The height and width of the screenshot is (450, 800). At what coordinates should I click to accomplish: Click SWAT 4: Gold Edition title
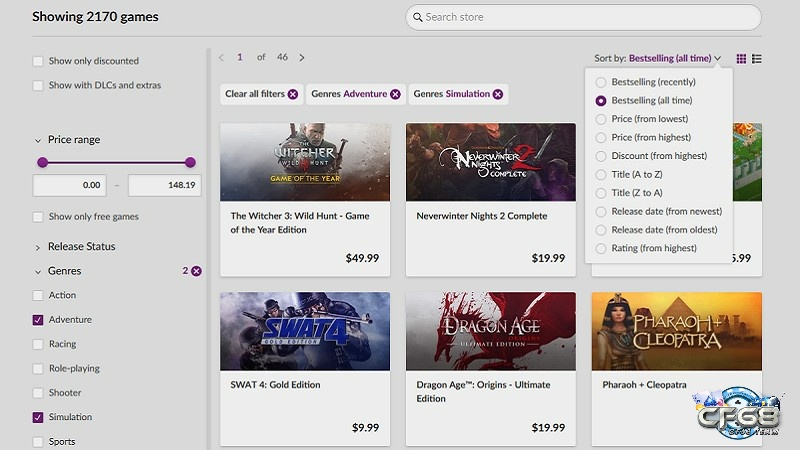coord(276,385)
